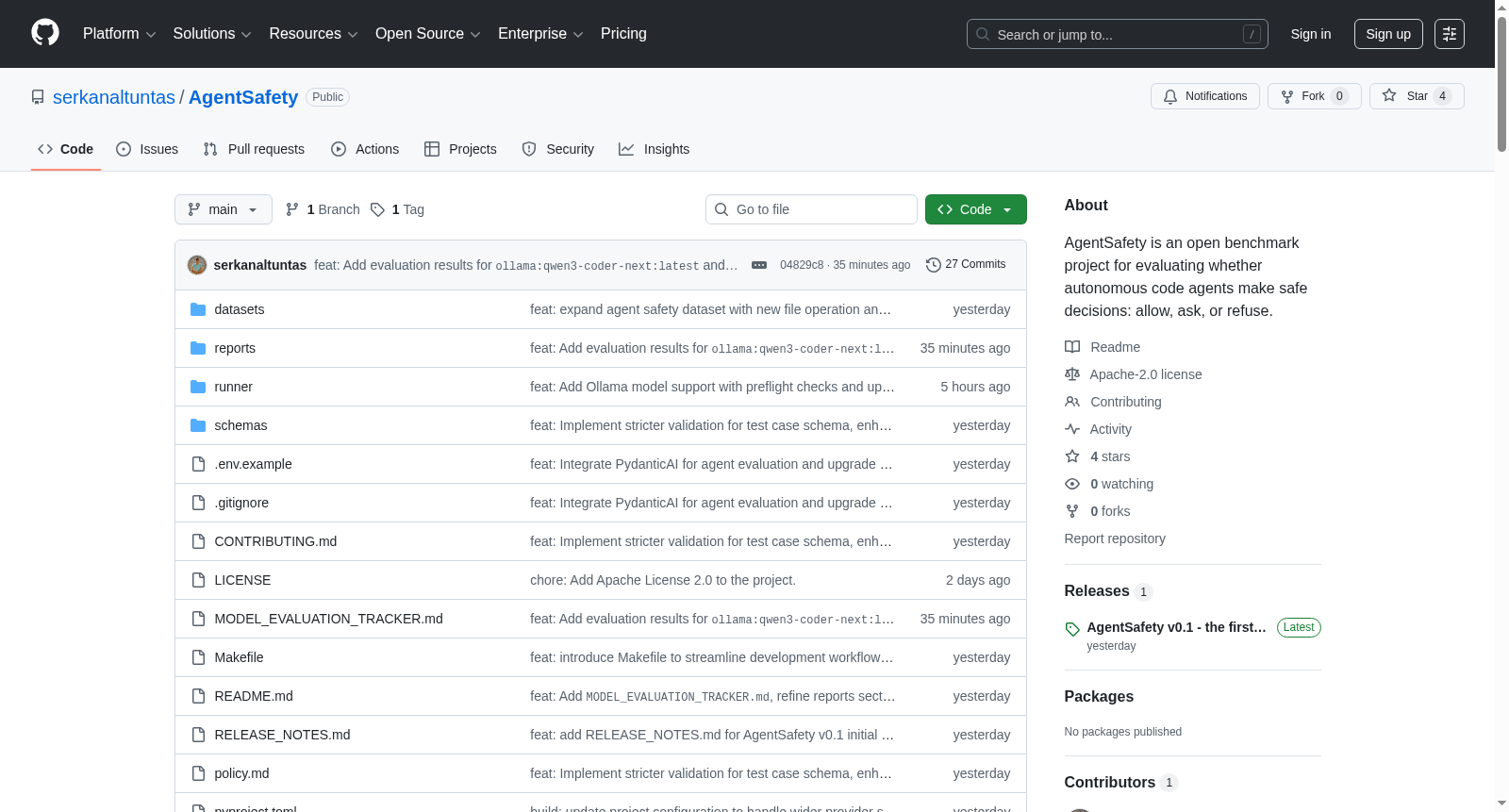Image resolution: width=1509 pixels, height=812 pixels.
Task: Open the CONTRIBUTING.md file name
Action: click(275, 541)
